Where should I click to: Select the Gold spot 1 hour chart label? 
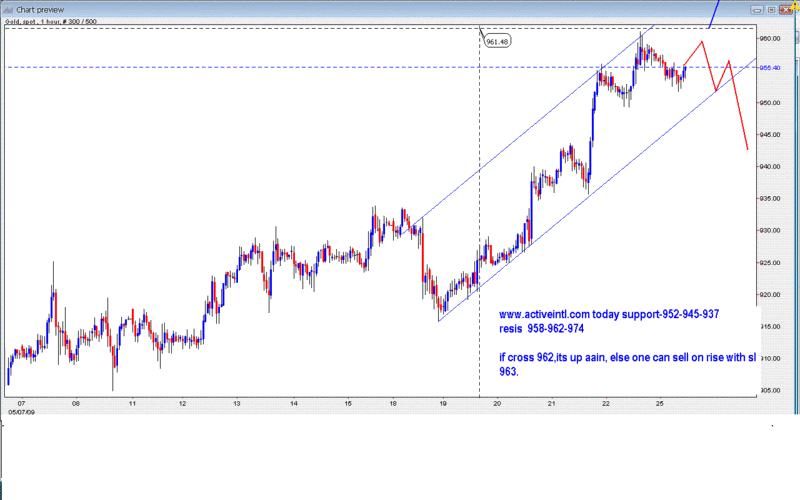pos(51,21)
